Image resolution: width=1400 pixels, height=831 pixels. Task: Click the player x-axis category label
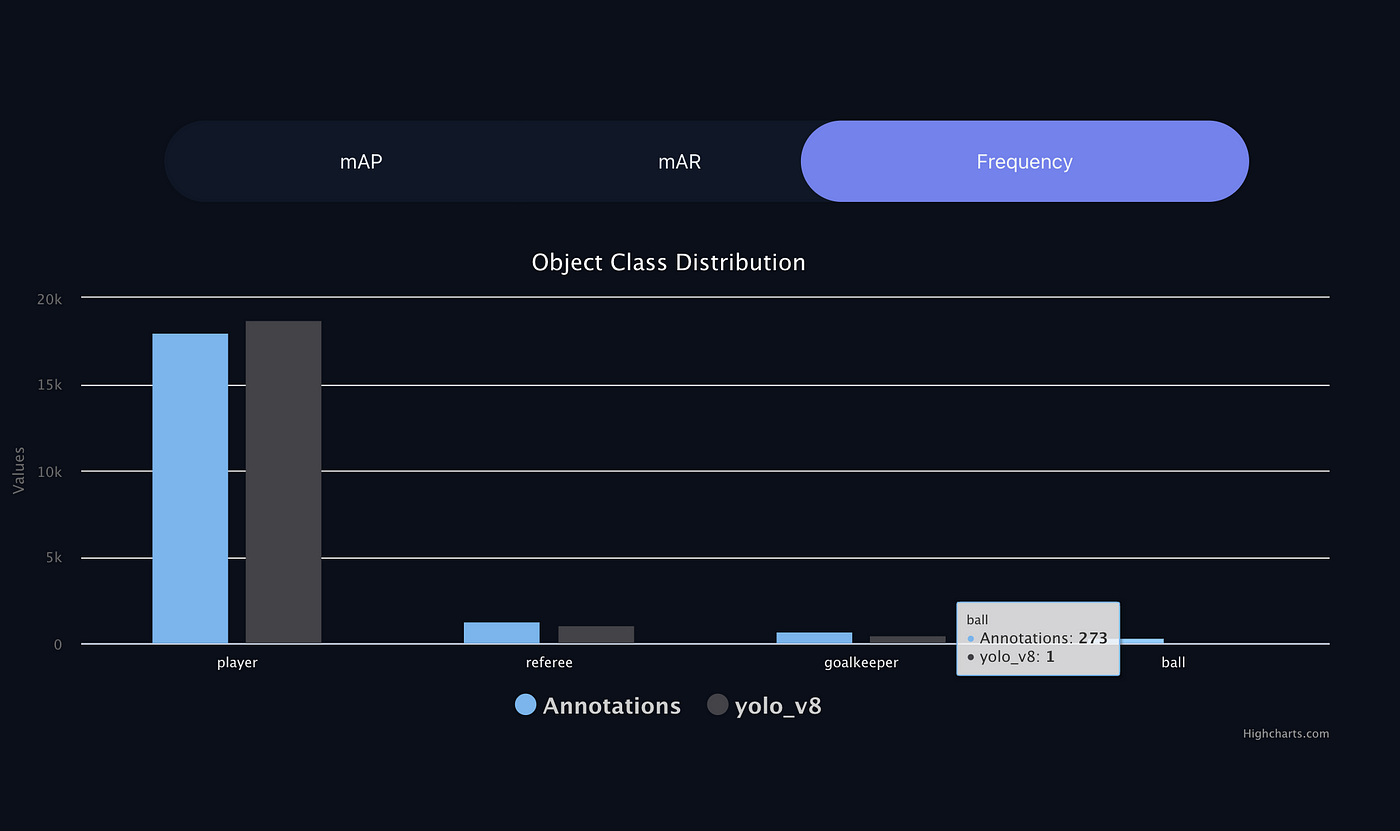237,663
